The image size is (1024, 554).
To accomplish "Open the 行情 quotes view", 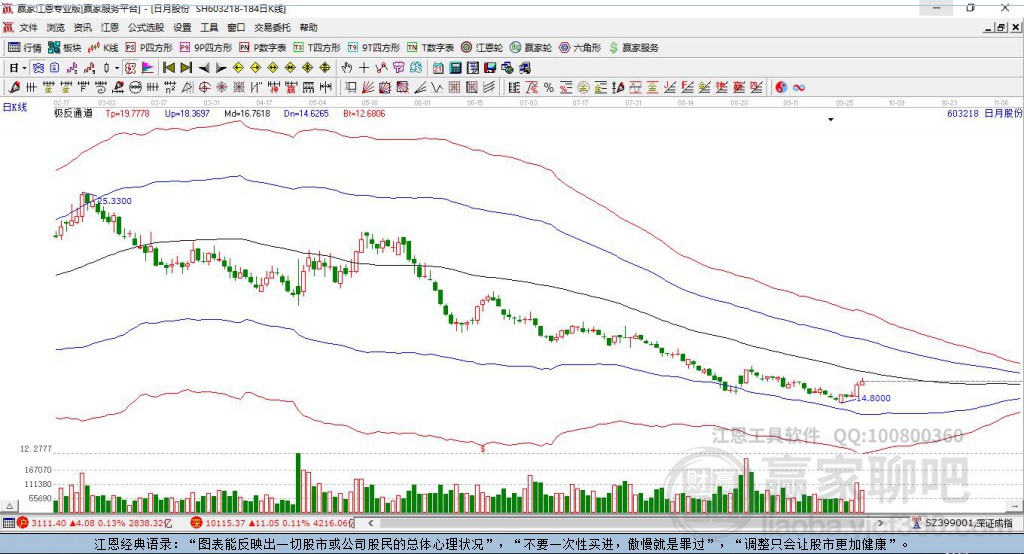I will click(x=24, y=48).
